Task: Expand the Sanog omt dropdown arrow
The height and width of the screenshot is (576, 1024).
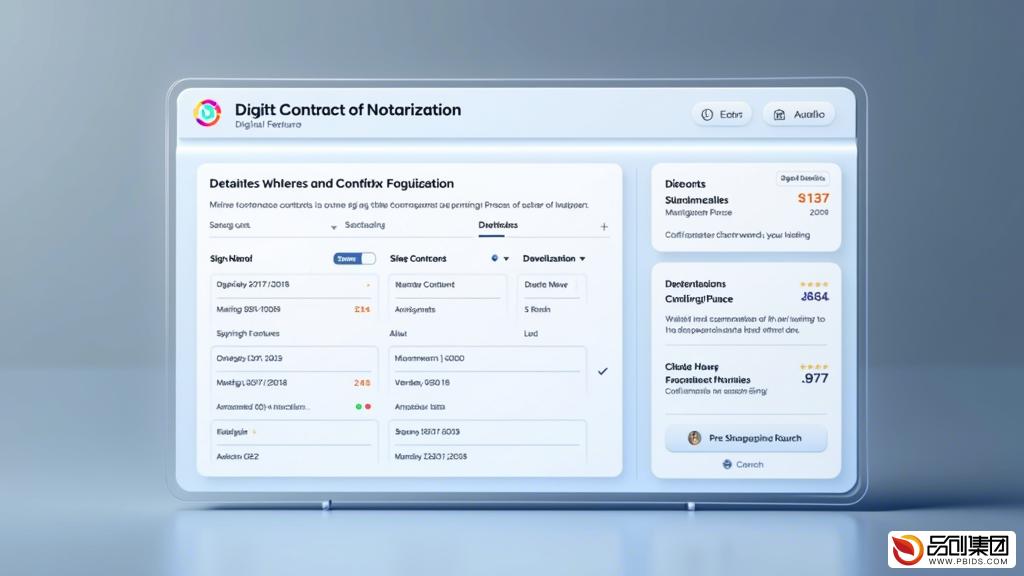Action: coord(334,227)
